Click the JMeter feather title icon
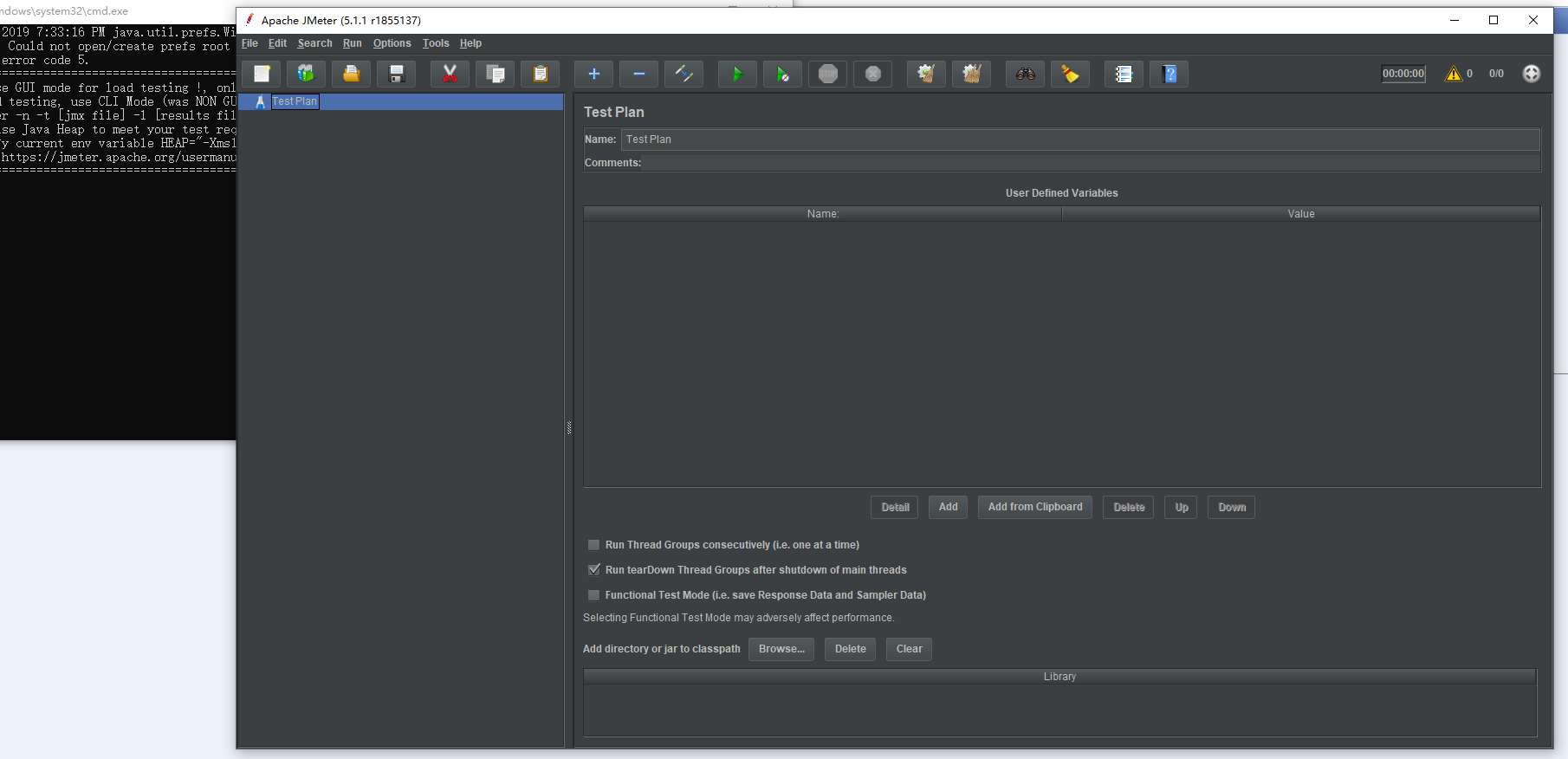This screenshot has width=1568, height=759. pyautogui.click(x=249, y=20)
